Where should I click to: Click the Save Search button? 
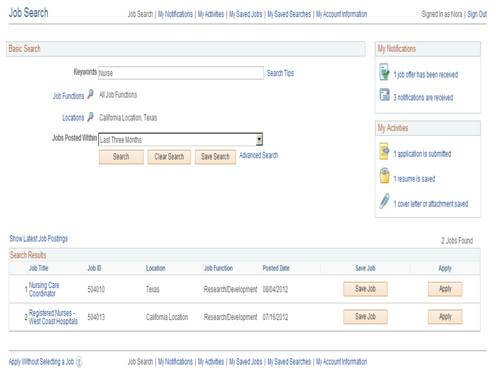215,157
